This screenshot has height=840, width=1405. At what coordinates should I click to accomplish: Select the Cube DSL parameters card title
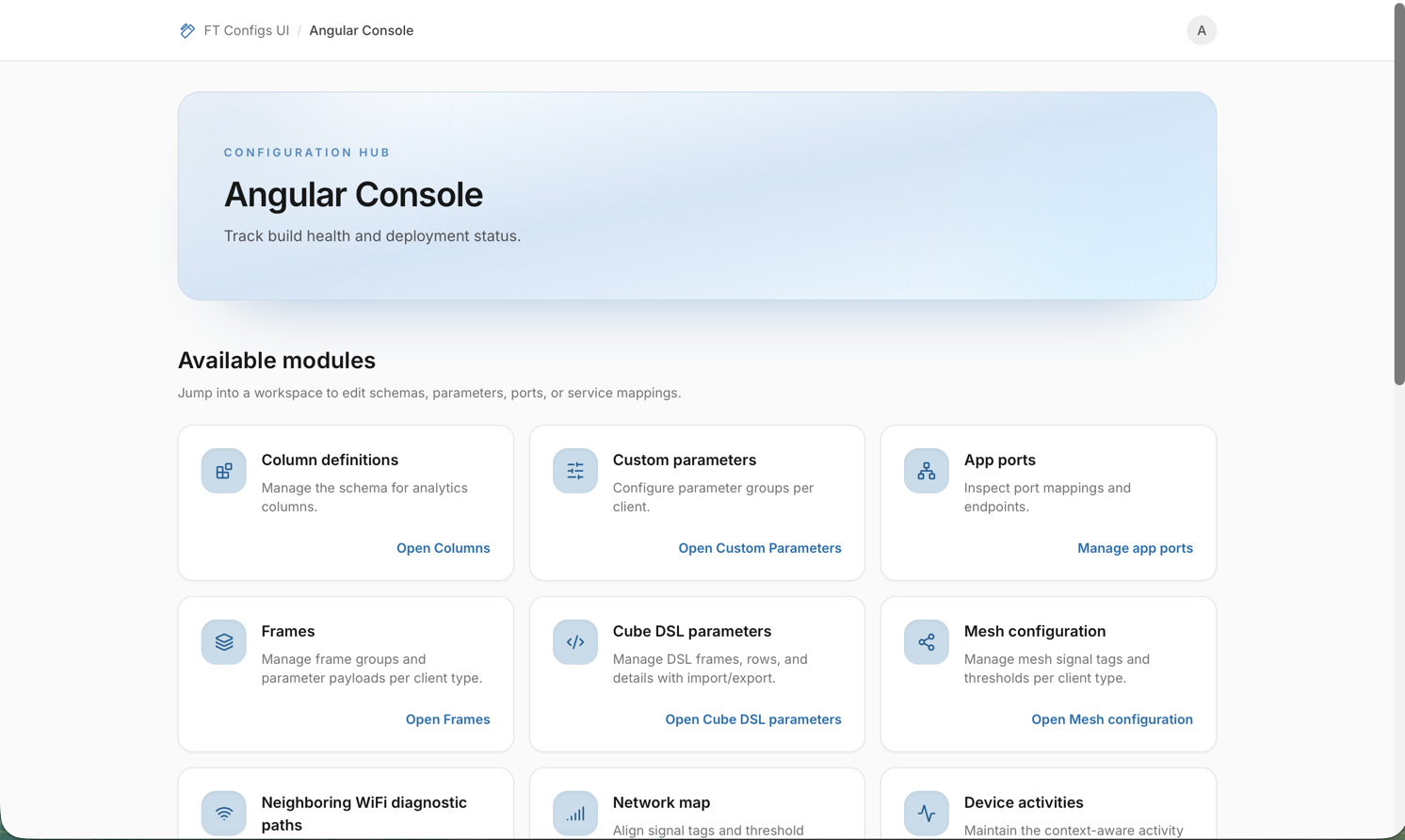(691, 631)
